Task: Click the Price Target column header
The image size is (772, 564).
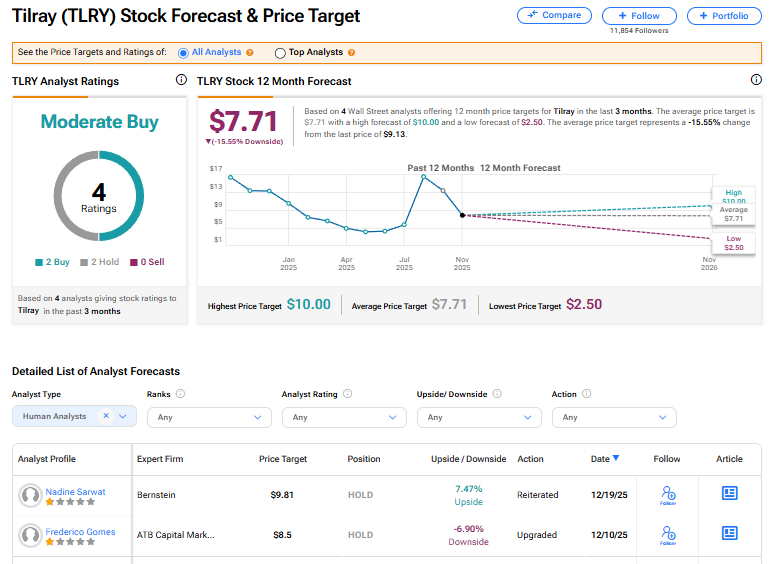Action: pos(283,459)
